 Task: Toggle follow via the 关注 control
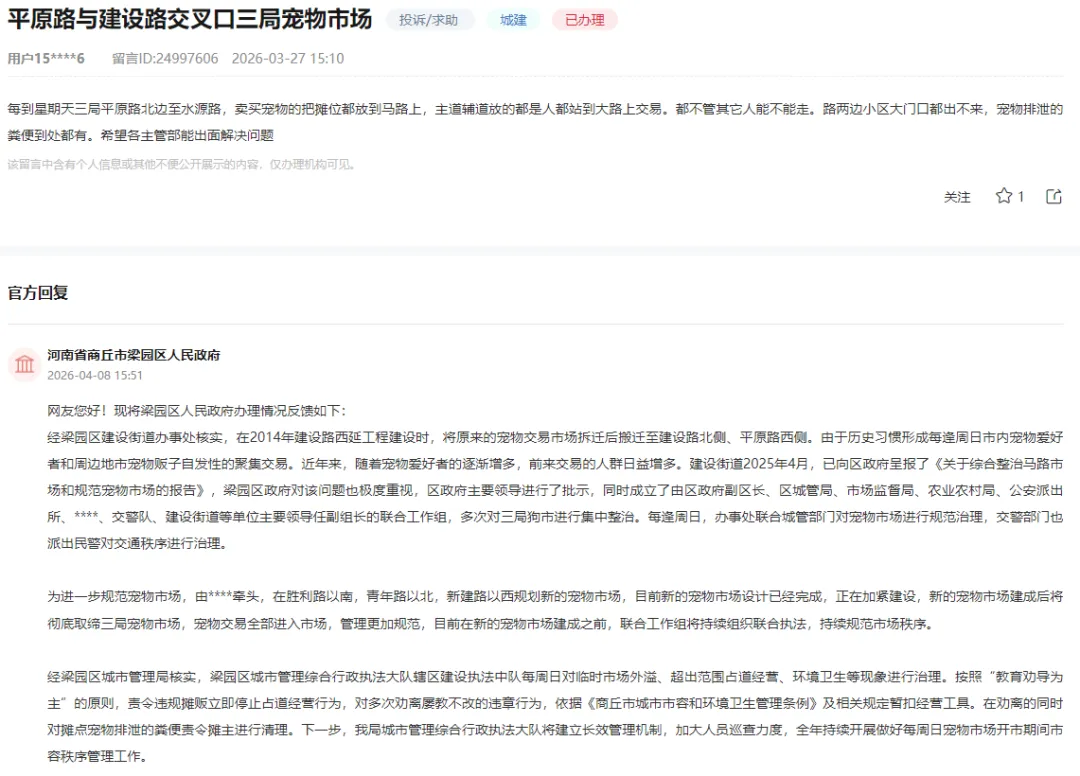click(958, 197)
